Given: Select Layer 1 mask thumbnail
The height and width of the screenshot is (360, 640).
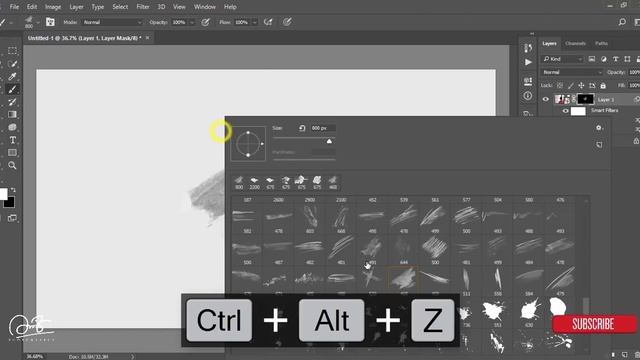Looking at the screenshot, I should 585,99.
